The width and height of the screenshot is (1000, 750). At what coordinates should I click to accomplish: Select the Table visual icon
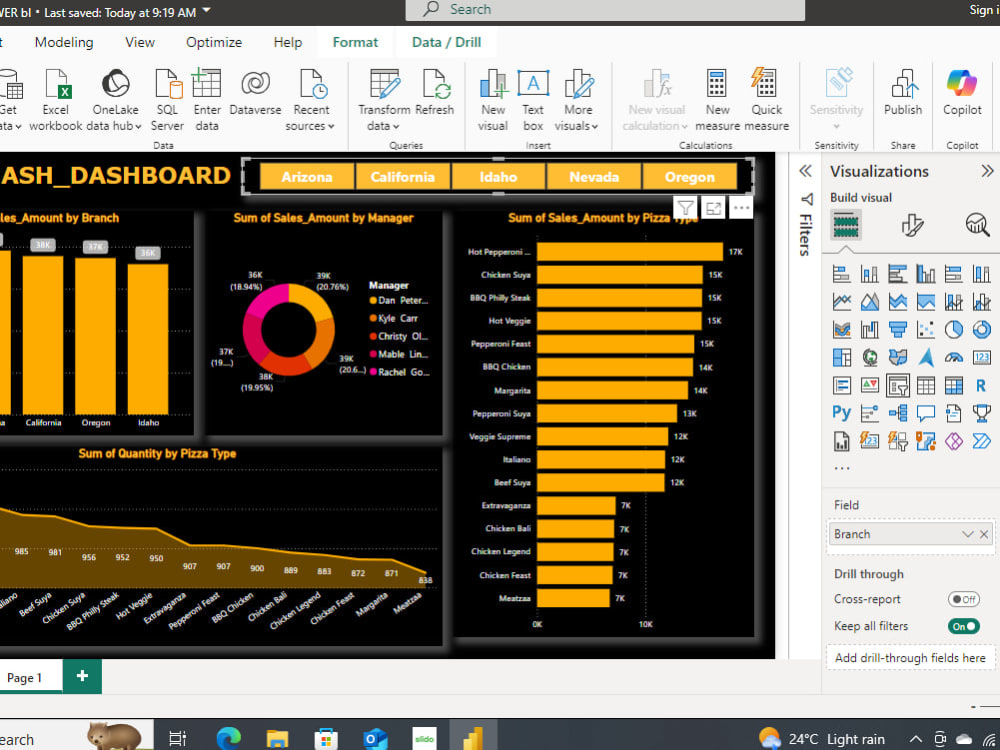(925, 385)
